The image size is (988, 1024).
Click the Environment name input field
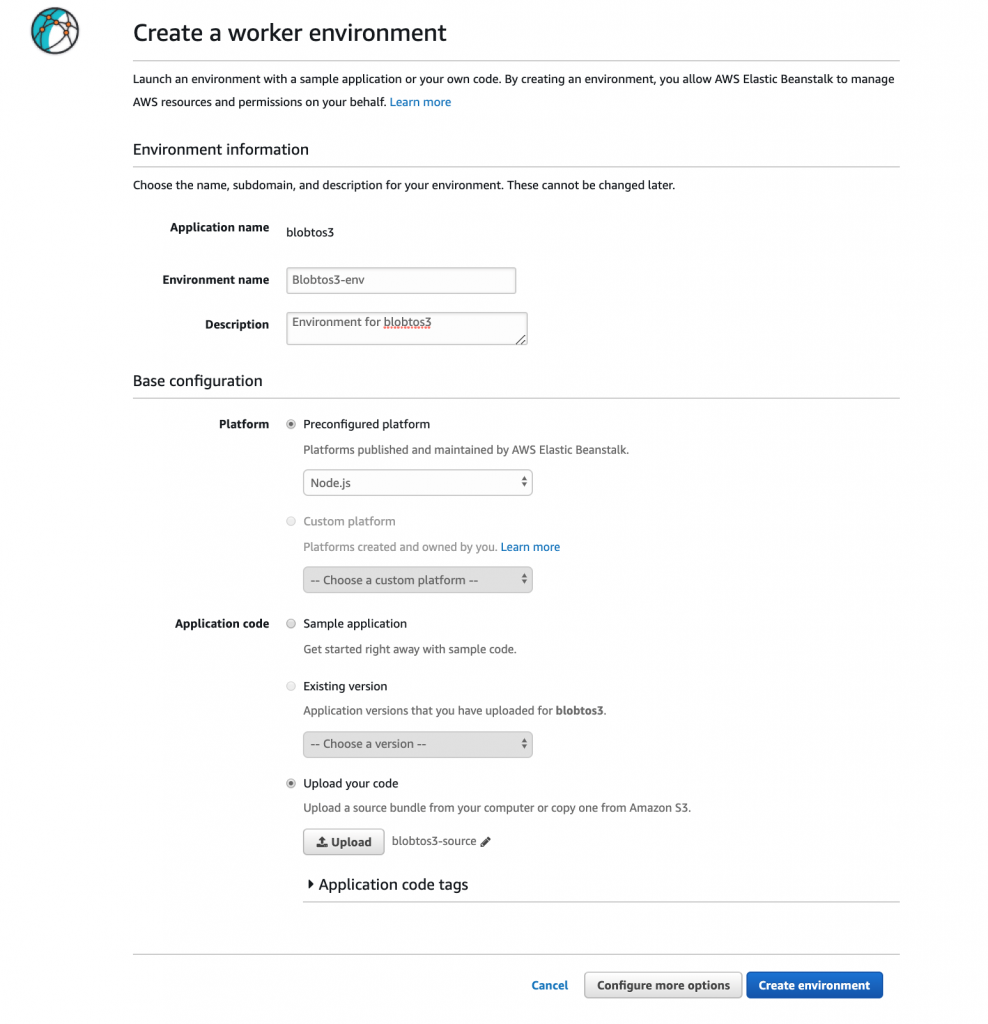point(400,280)
